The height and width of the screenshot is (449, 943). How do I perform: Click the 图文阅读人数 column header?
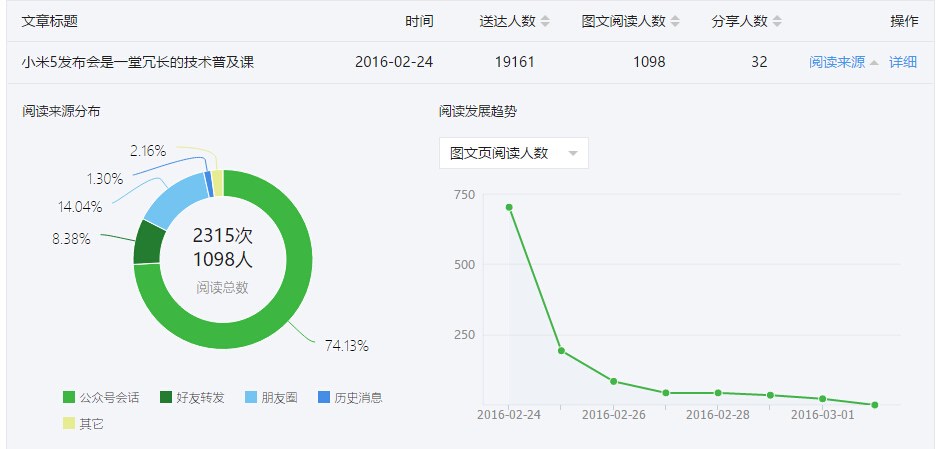click(624, 22)
